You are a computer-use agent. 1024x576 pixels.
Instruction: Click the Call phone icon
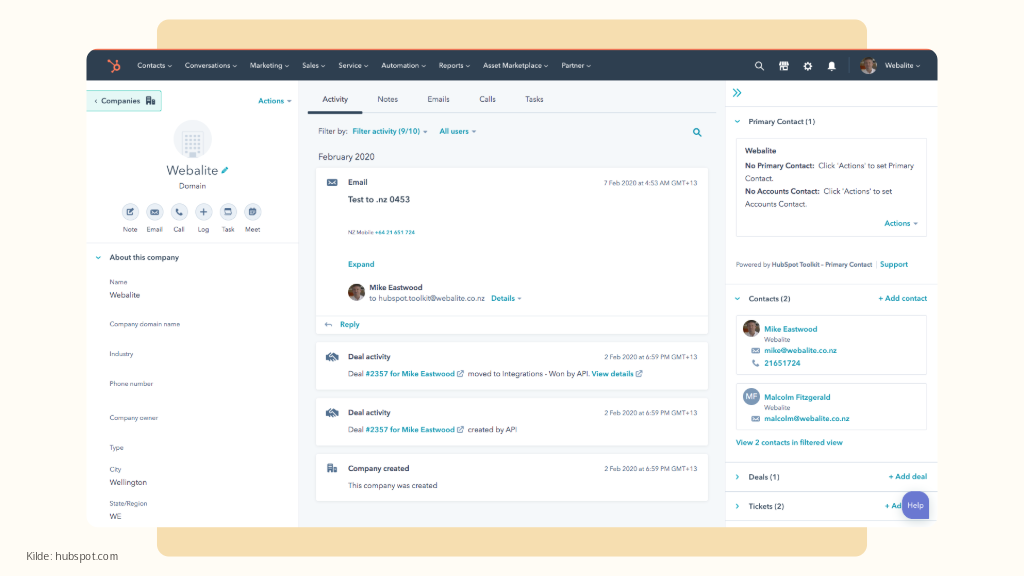click(179, 212)
